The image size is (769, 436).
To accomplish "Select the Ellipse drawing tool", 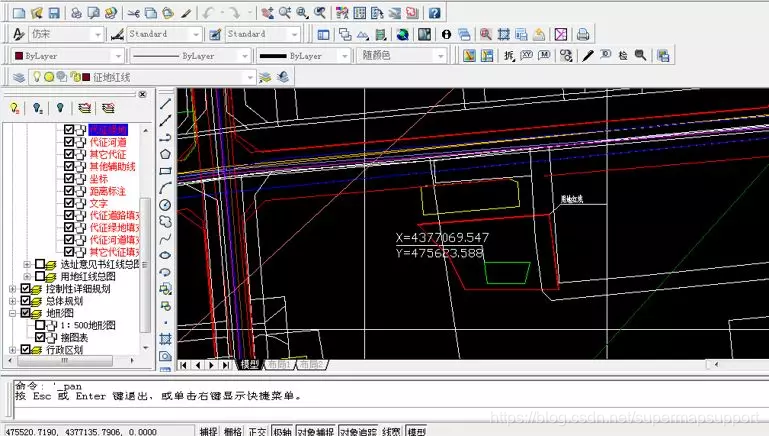I will 165,255.
